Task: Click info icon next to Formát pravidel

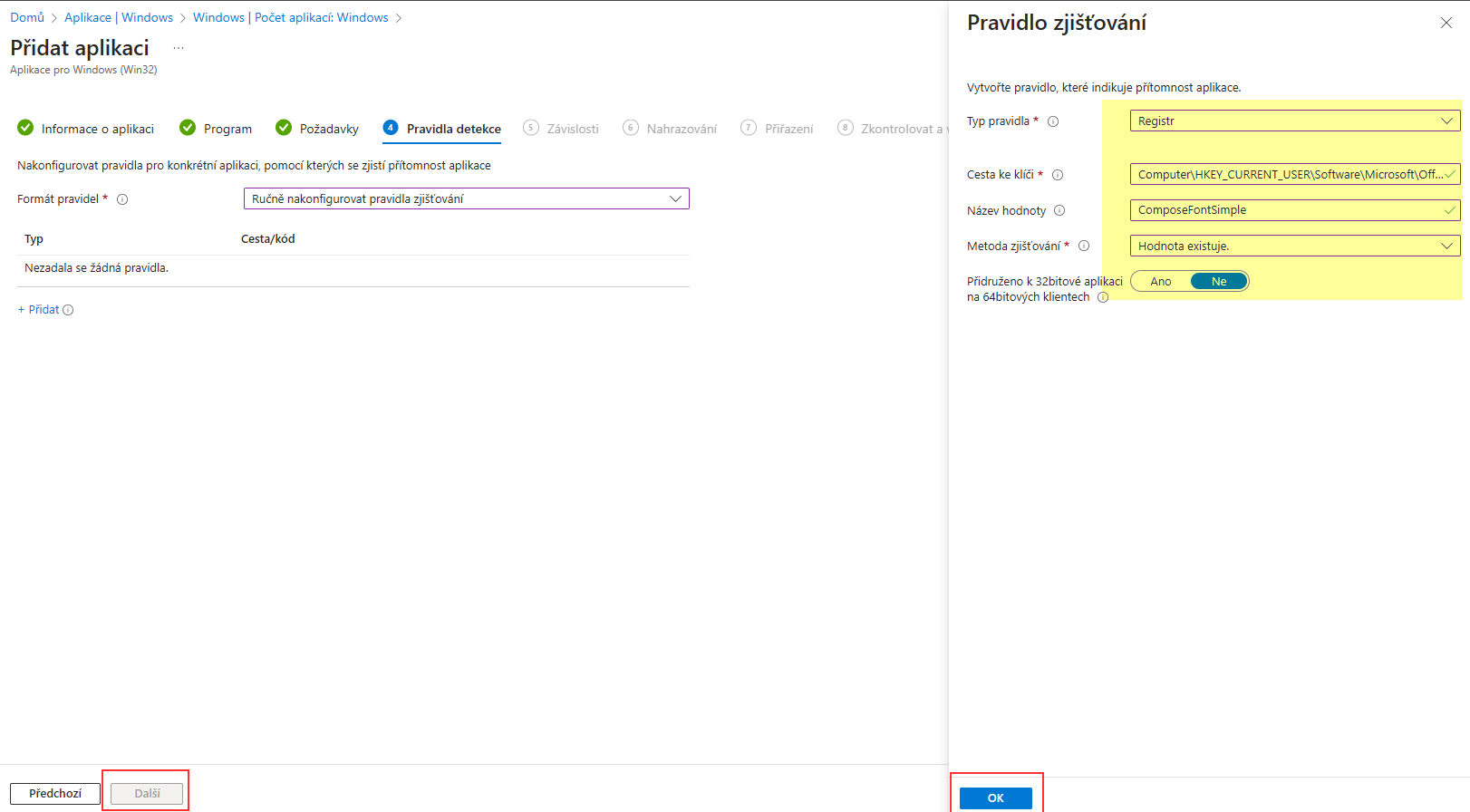Action: 122,199
